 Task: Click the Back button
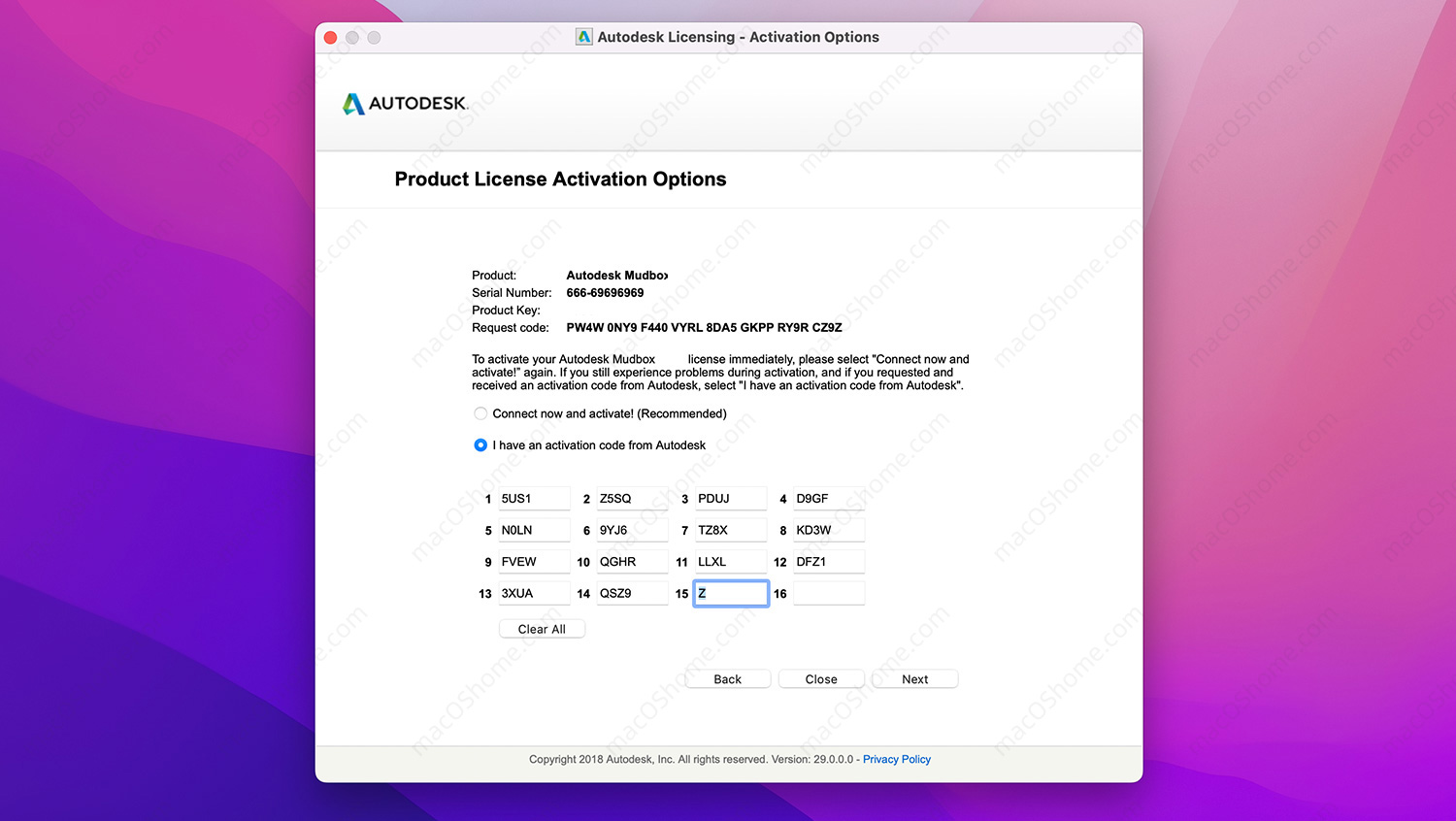point(727,678)
